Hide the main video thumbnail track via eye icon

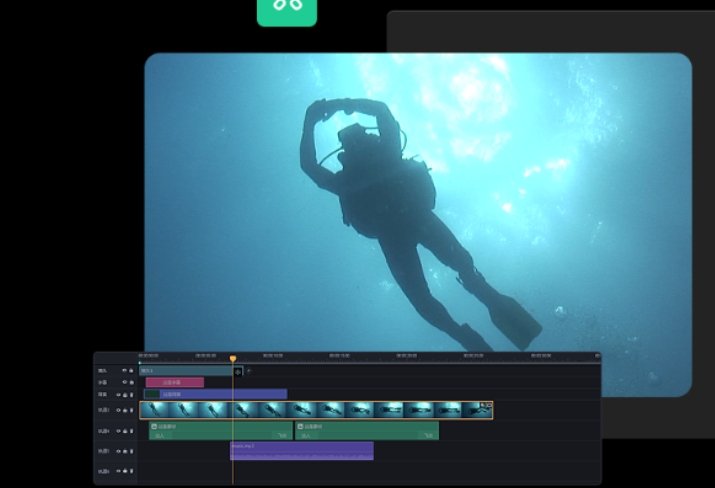pyautogui.click(x=118, y=410)
